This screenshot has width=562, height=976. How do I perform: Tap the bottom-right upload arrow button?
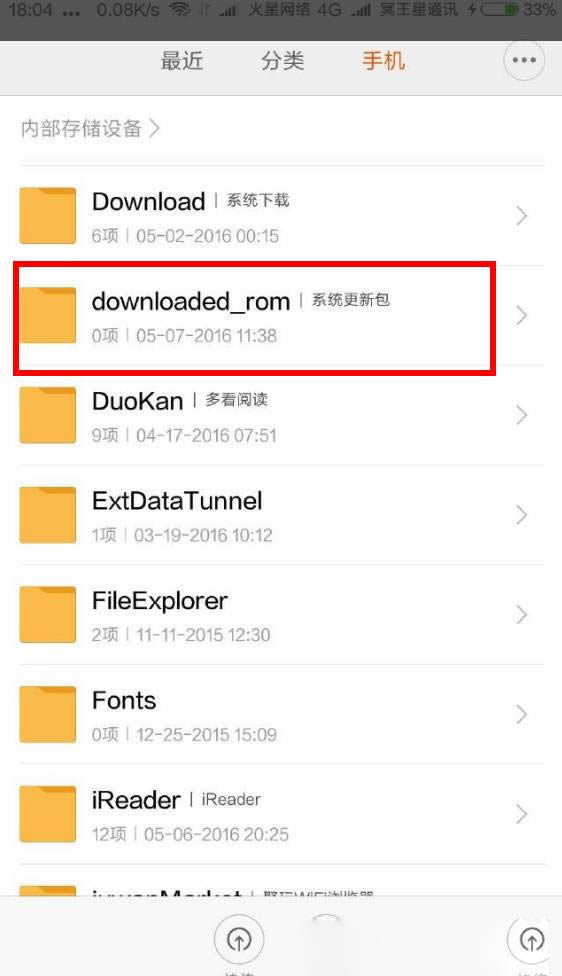click(x=532, y=939)
